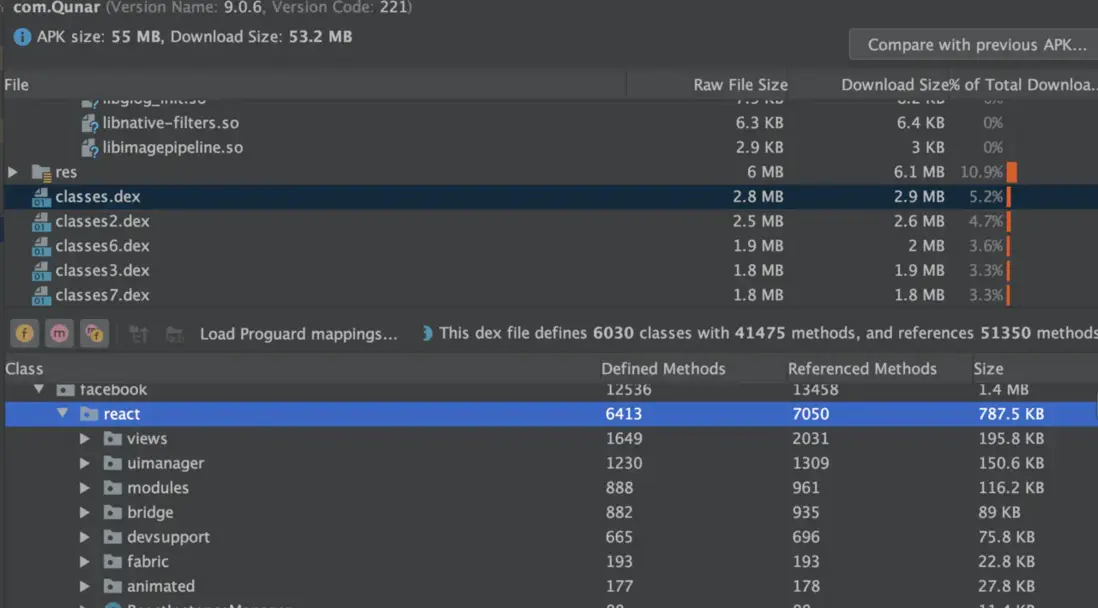The width and height of the screenshot is (1098, 608).
Task: Click the APK size info icon
Action: [22, 37]
